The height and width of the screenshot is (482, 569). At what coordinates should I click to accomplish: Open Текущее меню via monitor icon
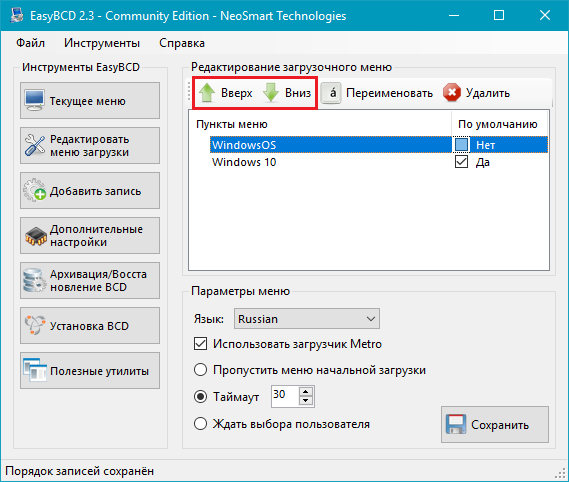click(x=35, y=101)
